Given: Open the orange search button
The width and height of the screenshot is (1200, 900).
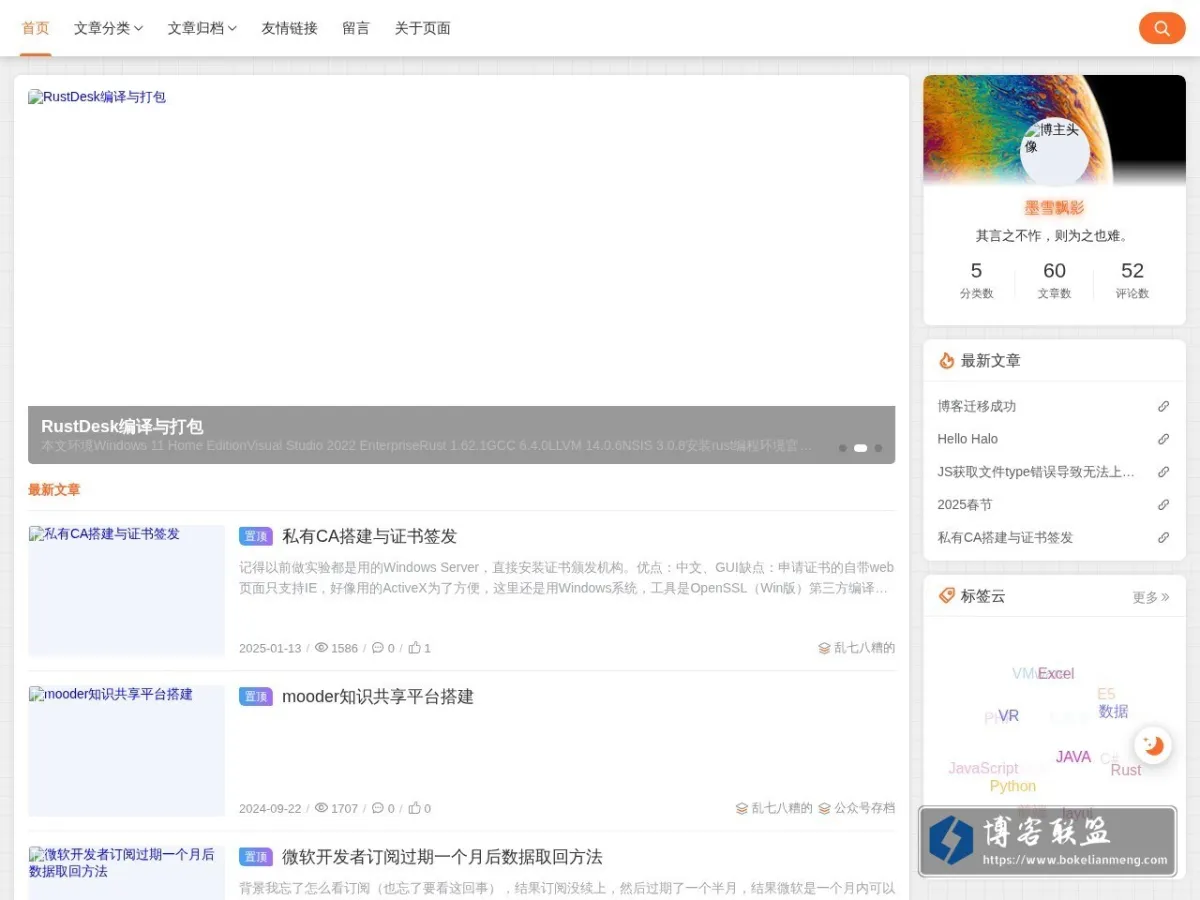Looking at the screenshot, I should [x=1162, y=28].
